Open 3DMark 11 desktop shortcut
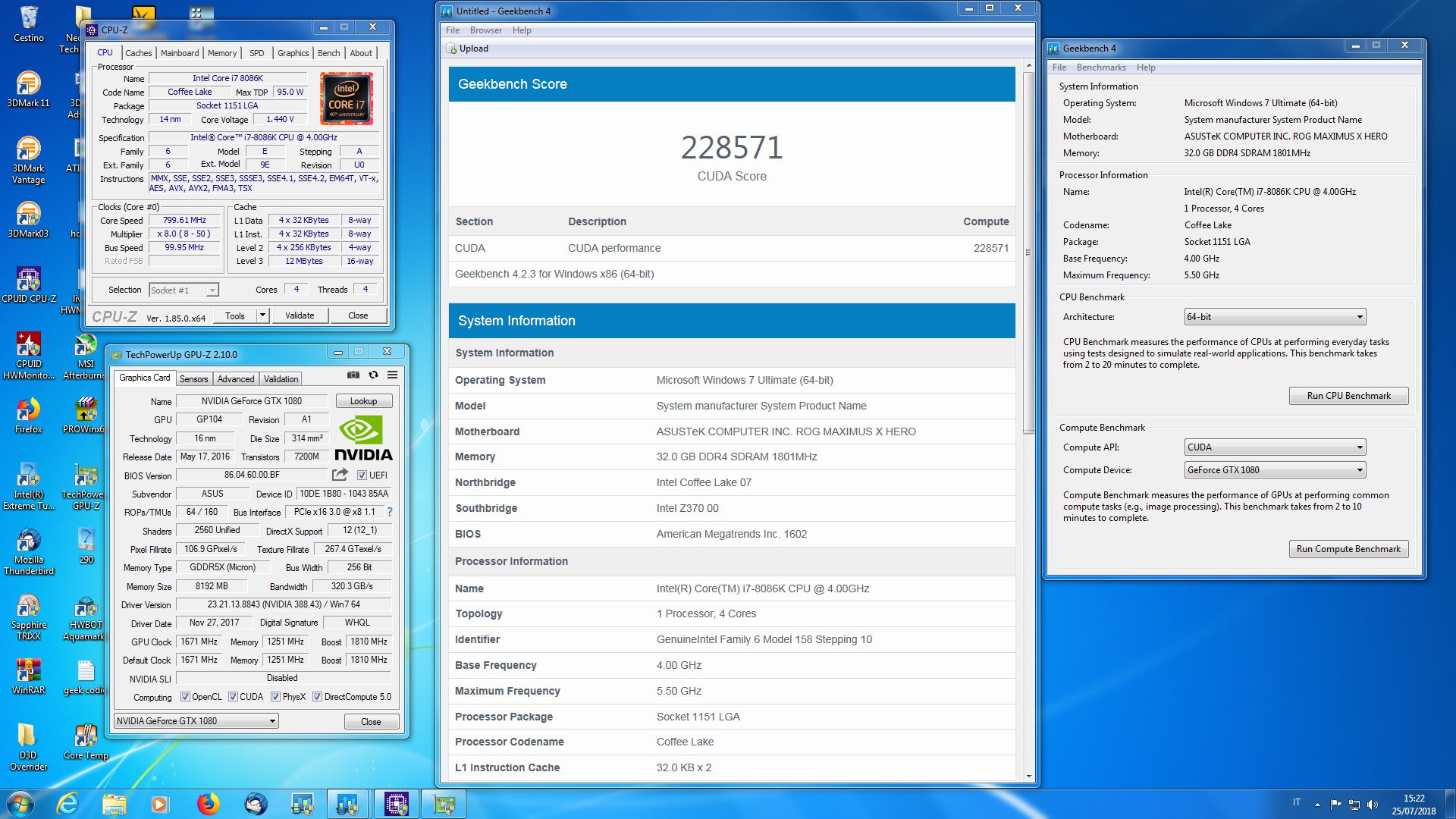Image resolution: width=1456 pixels, height=819 pixels. pos(29,89)
